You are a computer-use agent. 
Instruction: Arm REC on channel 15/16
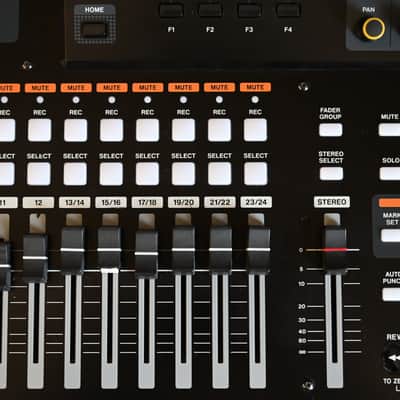pyautogui.click(x=111, y=130)
